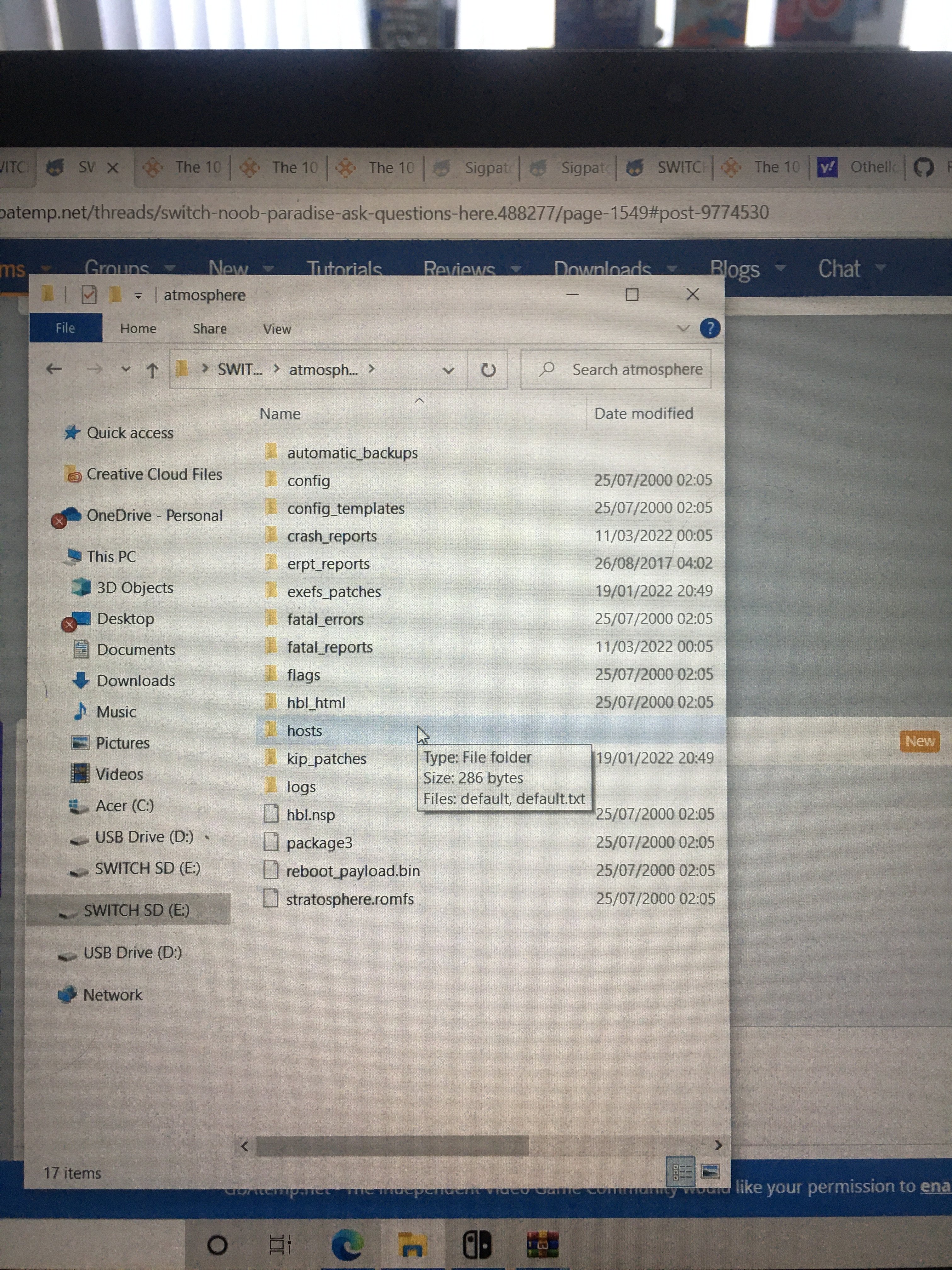
Task: Select the crash_reports folder
Action: (x=332, y=536)
